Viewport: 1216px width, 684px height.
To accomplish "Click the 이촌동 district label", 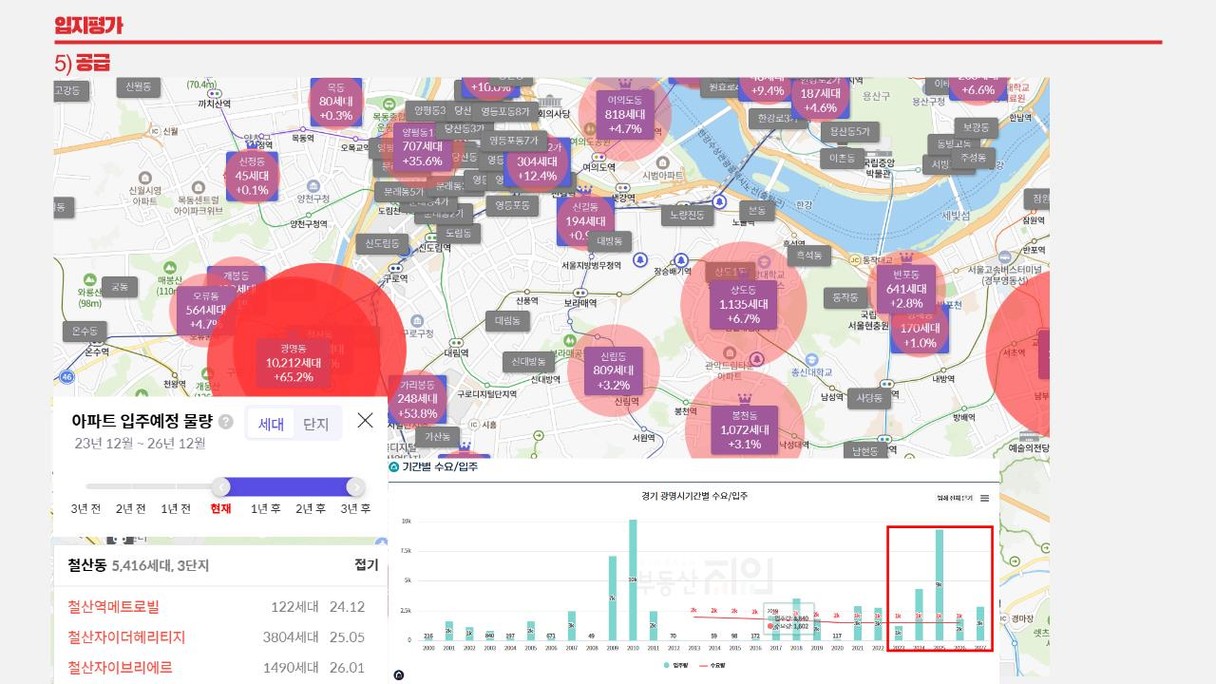I will click(x=843, y=158).
